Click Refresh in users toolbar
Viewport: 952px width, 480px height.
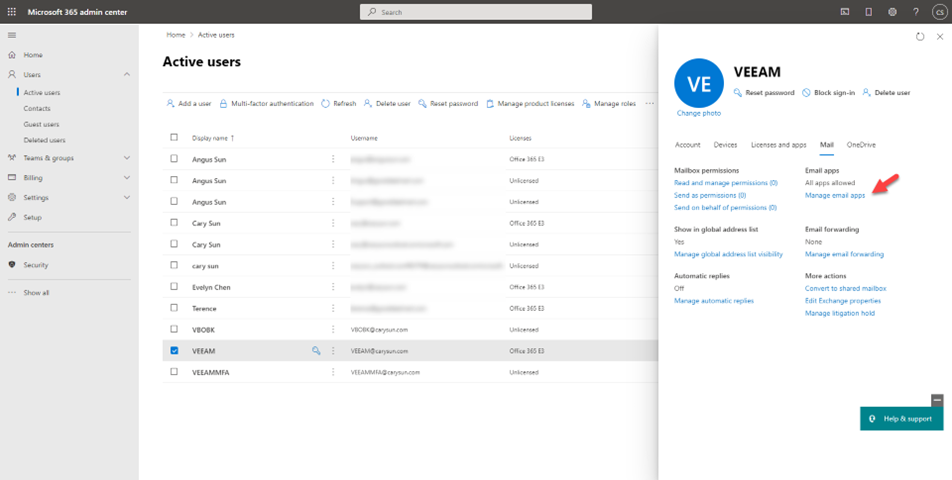tap(339, 104)
